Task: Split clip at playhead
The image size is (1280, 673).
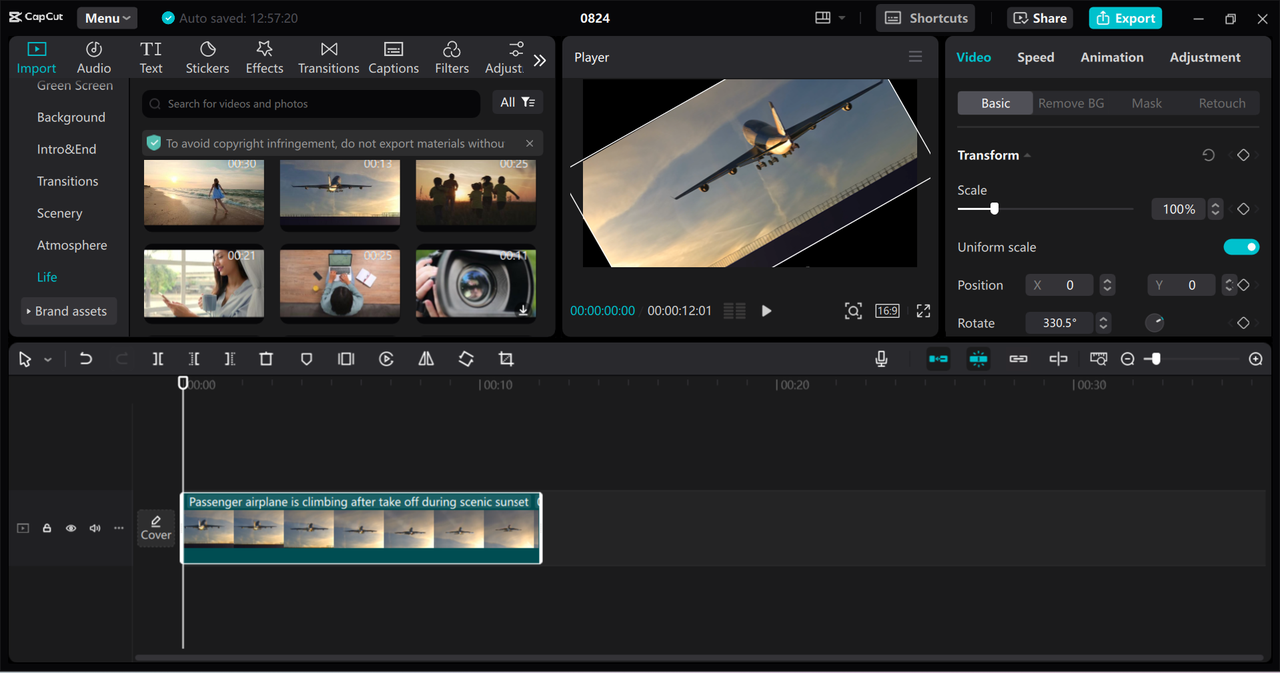Action: coord(158,359)
